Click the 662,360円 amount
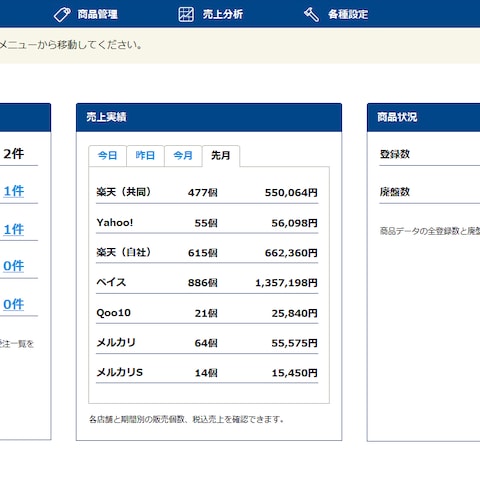480x480 pixels. [291, 253]
